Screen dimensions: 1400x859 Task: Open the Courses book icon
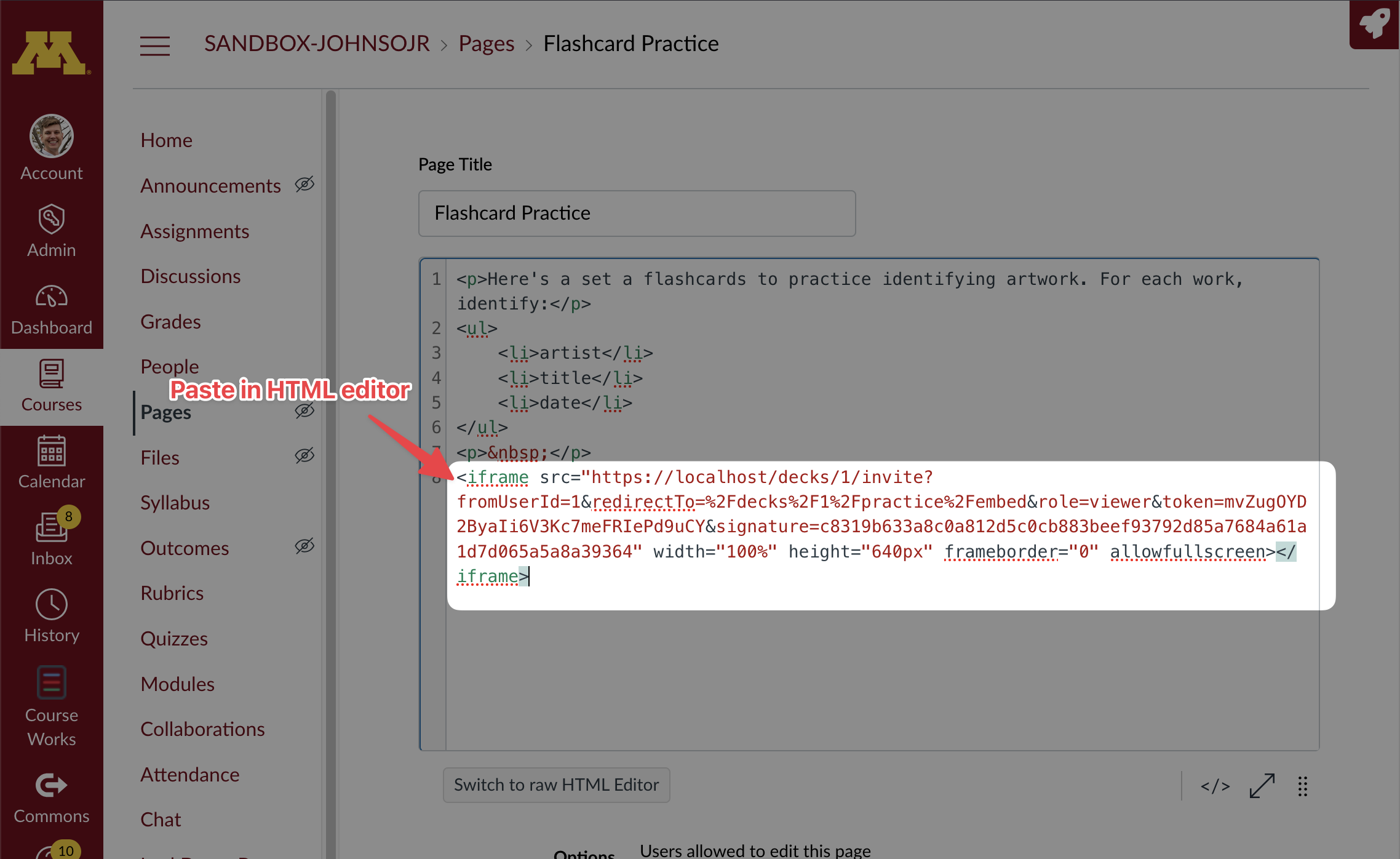pos(52,374)
